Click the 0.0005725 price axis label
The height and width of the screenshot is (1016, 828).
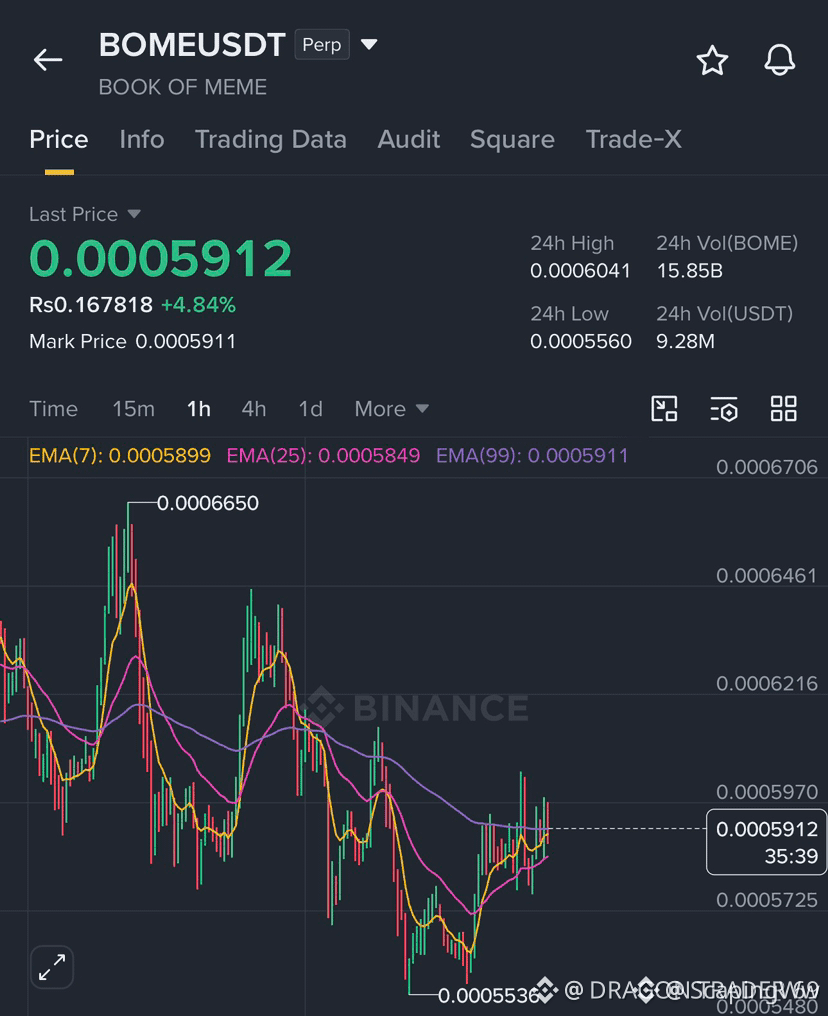click(x=767, y=900)
